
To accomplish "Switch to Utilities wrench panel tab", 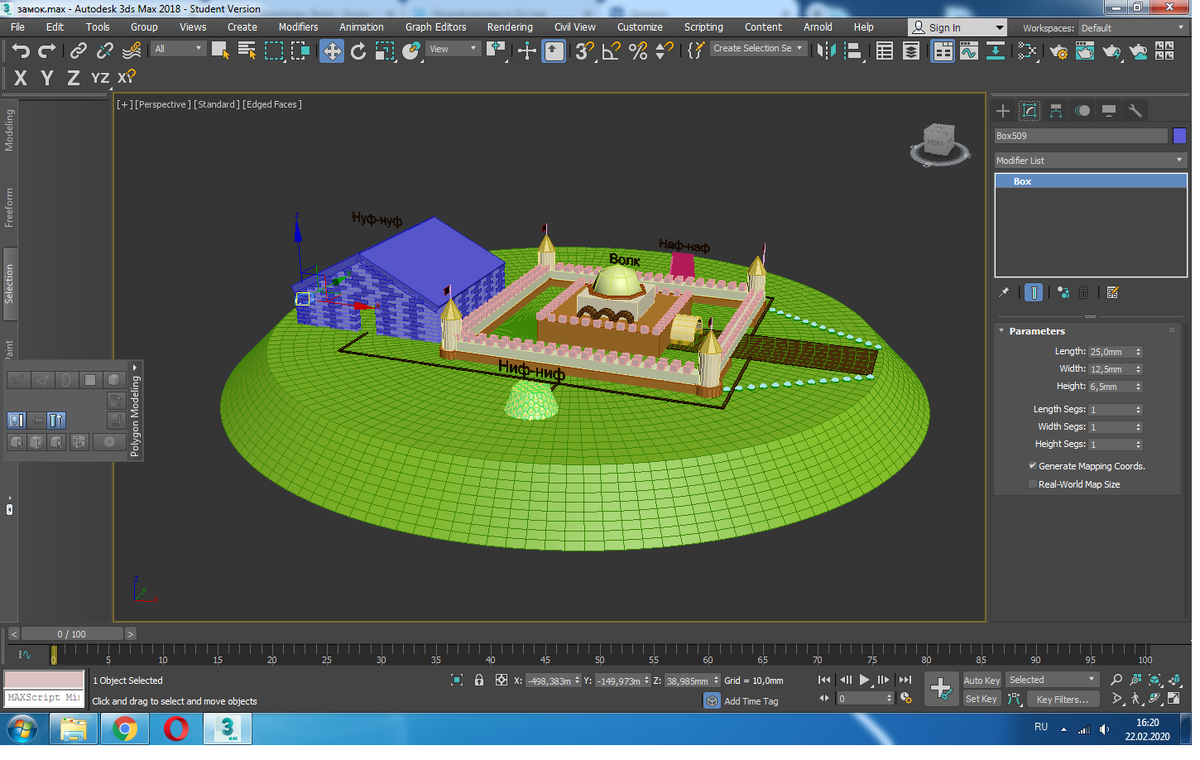I will point(1135,111).
